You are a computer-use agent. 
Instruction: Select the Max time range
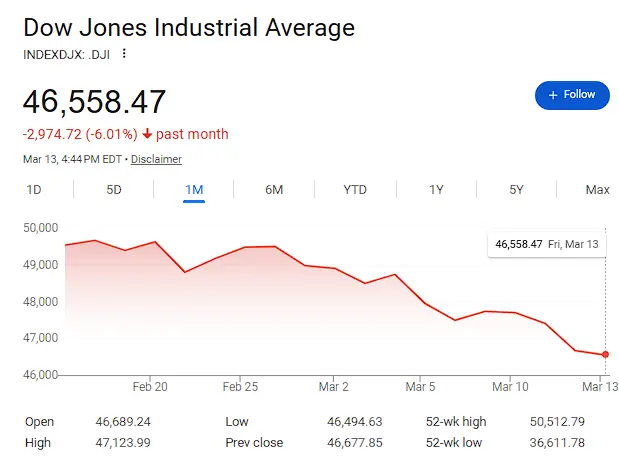pos(597,190)
